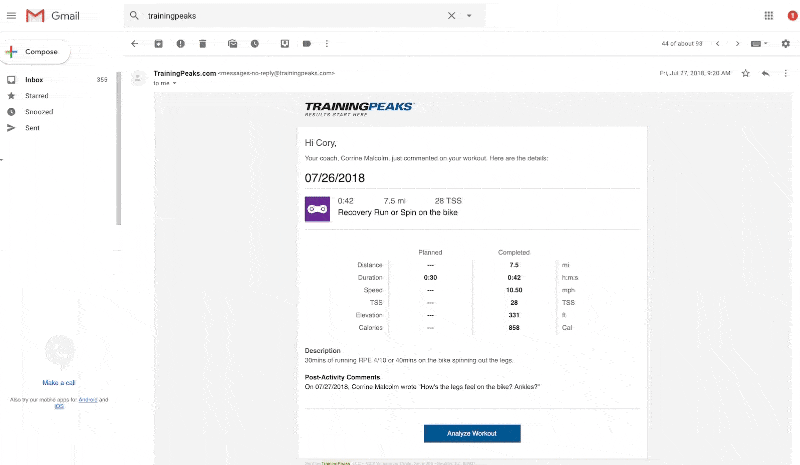Viewport: 800px width, 465px height.
Task: Mark this email as unread
Action: point(233,44)
